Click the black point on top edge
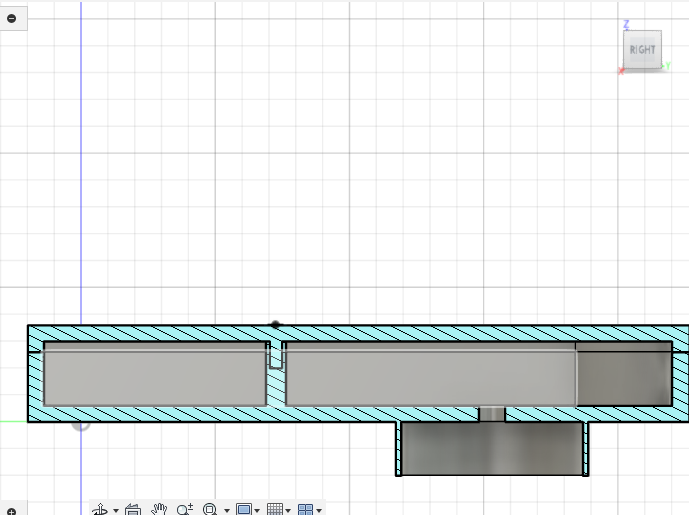This screenshot has height=515, width=689. pyautogui.click(x=275, y=325)
